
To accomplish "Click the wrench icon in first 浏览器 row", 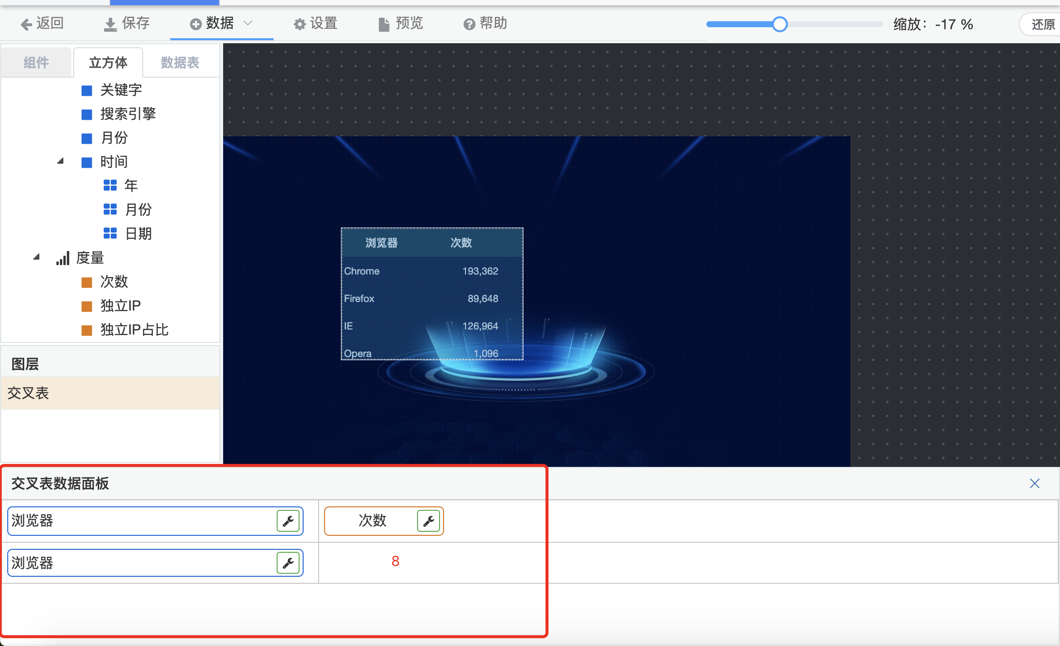I will pyautogui.click(x=288, y=521).
